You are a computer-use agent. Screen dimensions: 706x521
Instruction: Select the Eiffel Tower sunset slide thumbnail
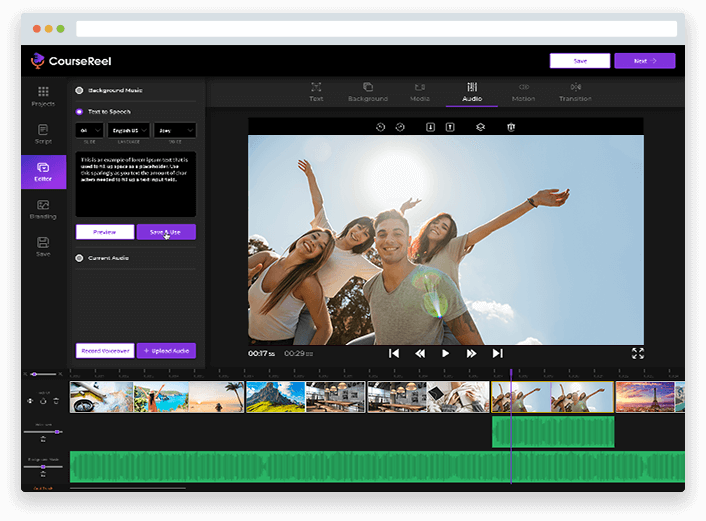click(x=645, y=397)
